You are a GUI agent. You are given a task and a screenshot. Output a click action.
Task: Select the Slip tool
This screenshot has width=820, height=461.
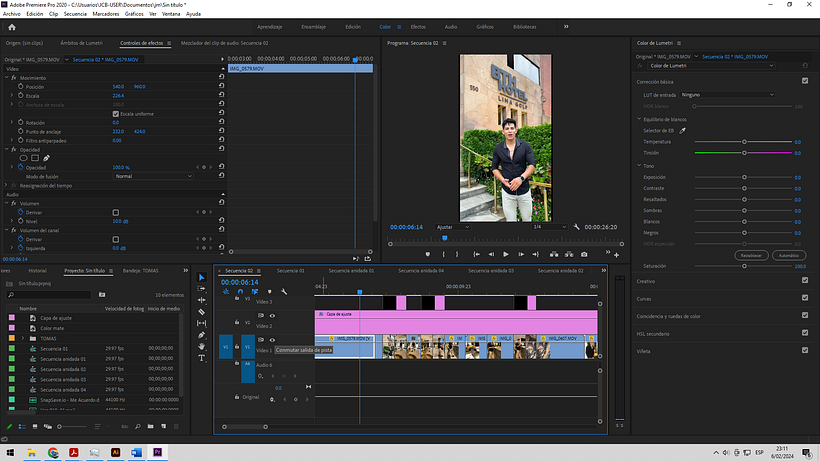click(x=201, y=323)
